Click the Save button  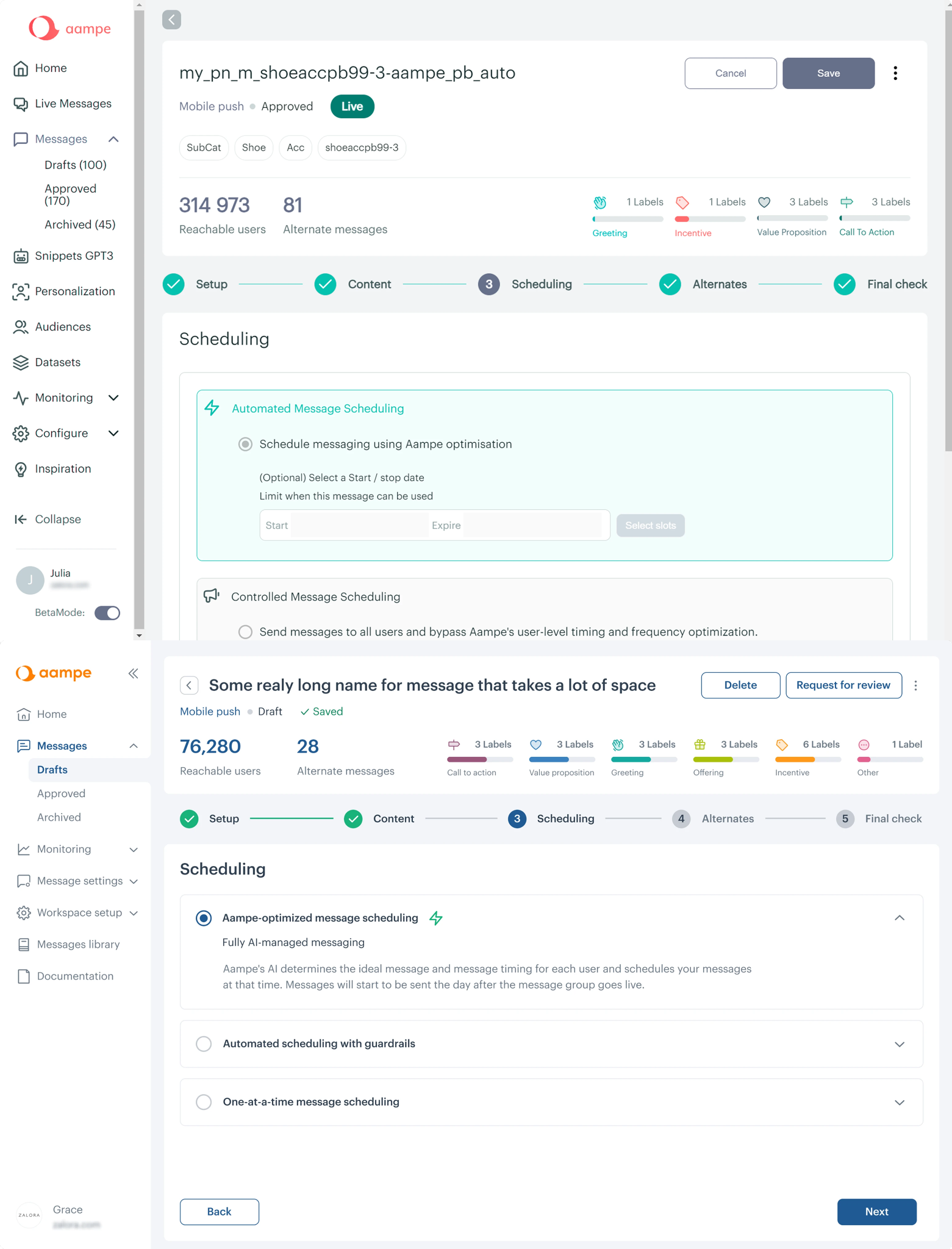pyautogui.click(x=828, y=73)
